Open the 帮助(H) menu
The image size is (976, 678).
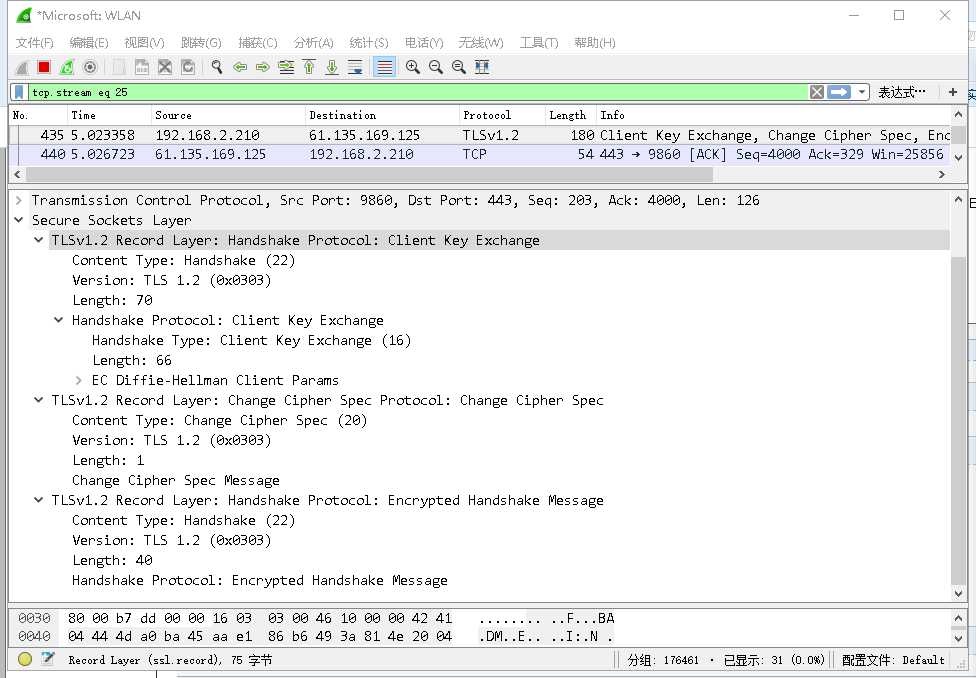(x=595, y=42)
